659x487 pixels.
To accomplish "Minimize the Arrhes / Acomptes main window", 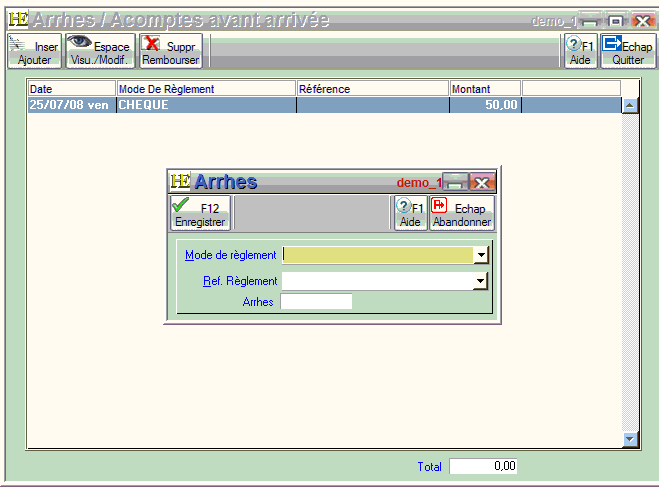I will 590,21.
